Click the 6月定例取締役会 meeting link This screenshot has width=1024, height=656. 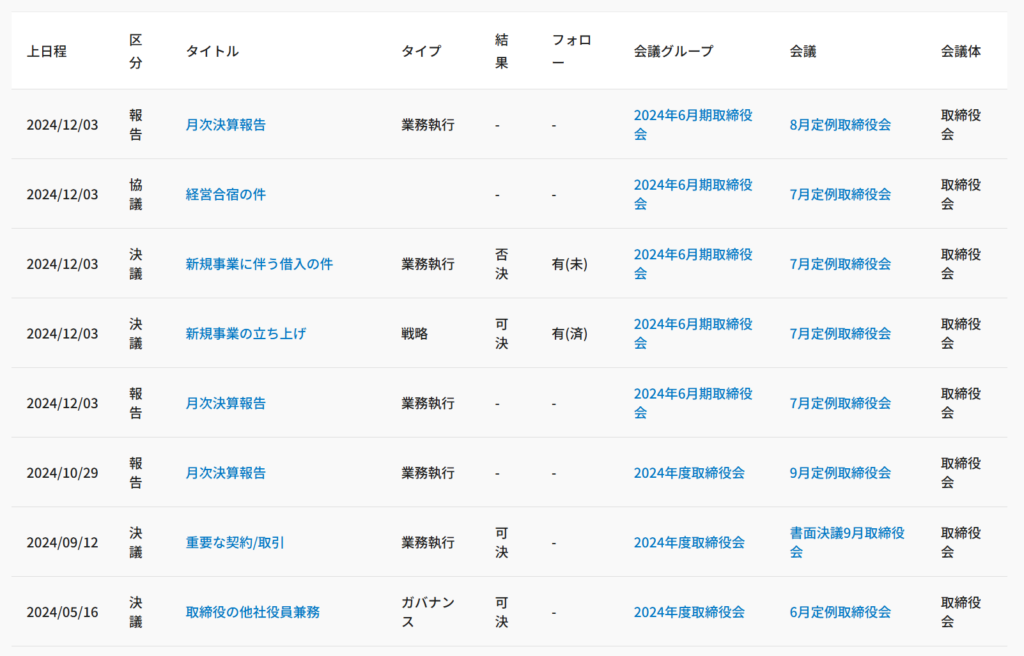839,612
